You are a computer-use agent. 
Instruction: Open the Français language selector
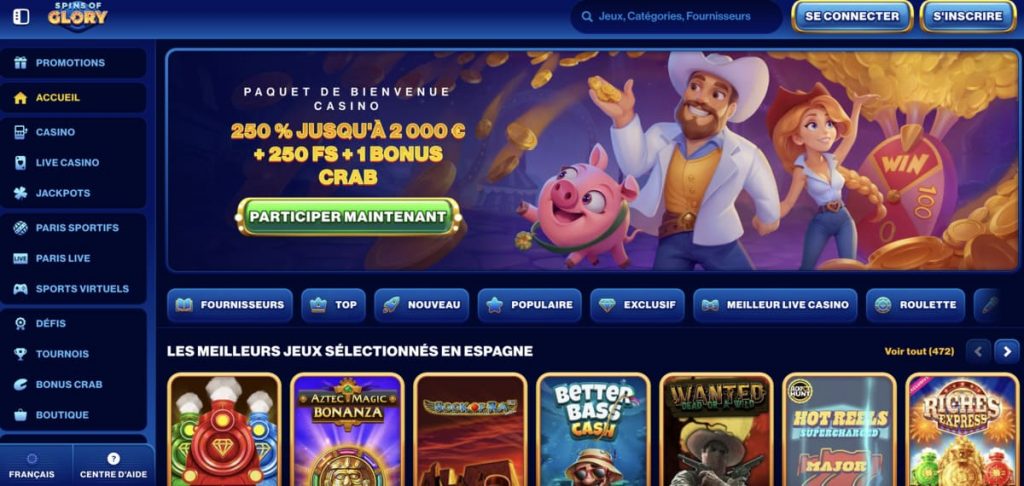coord(32,466)
